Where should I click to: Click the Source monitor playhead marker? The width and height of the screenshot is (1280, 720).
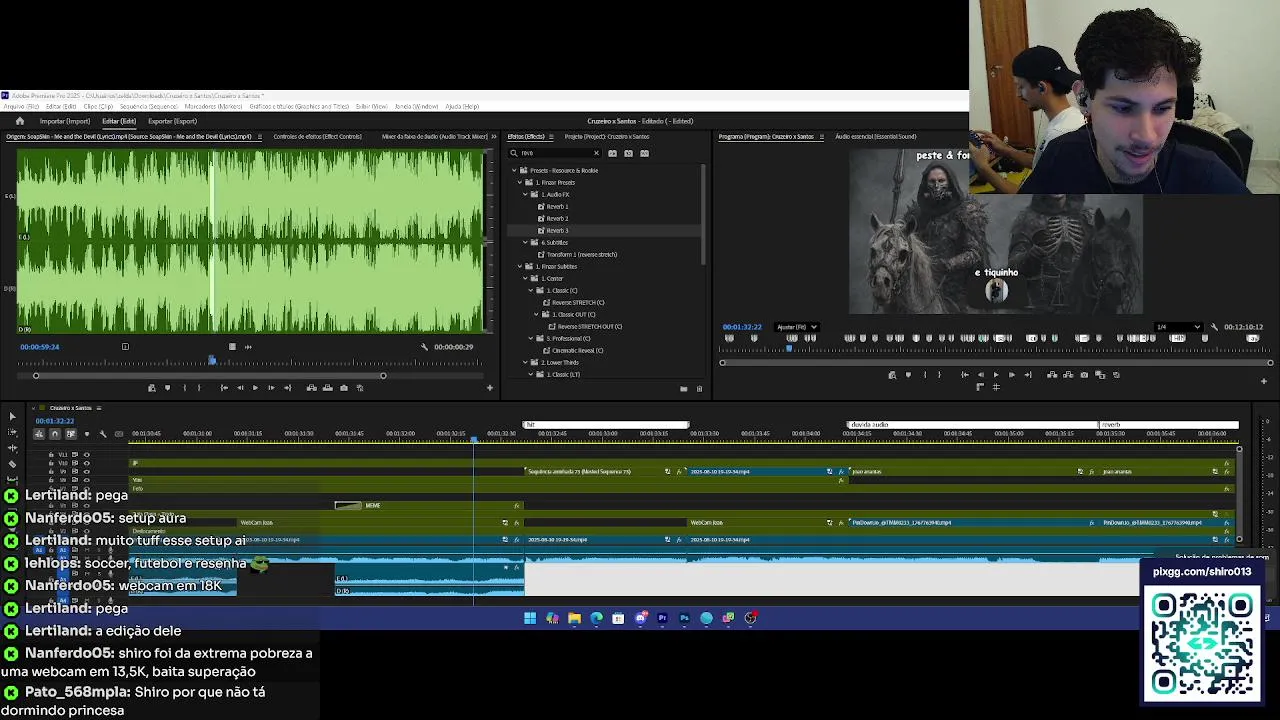pos(212,360)
